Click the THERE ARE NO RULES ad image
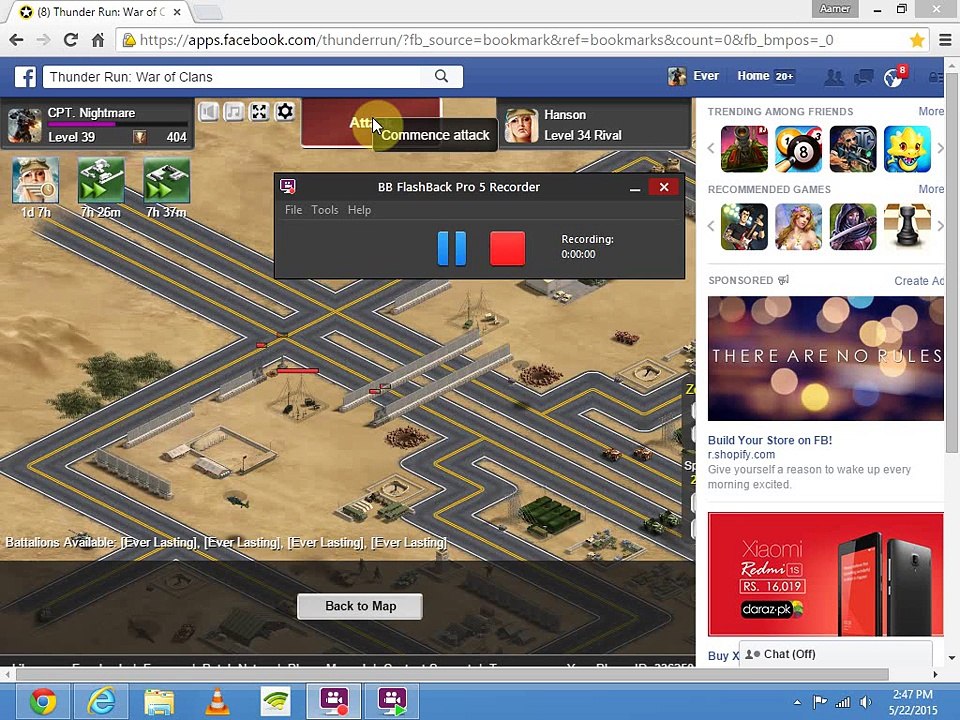The height and width of the screenshot is (720, 960). (x=825, y=358)
